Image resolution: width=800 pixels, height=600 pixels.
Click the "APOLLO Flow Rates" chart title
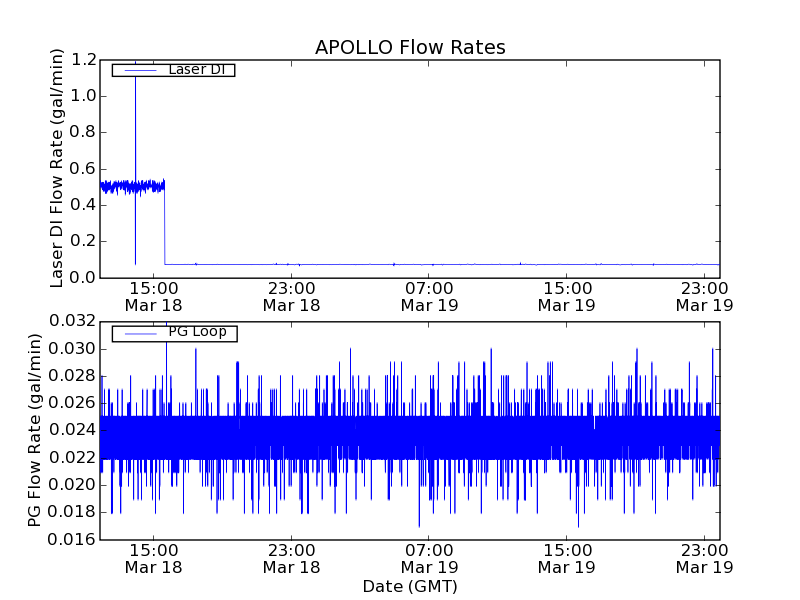410,48
